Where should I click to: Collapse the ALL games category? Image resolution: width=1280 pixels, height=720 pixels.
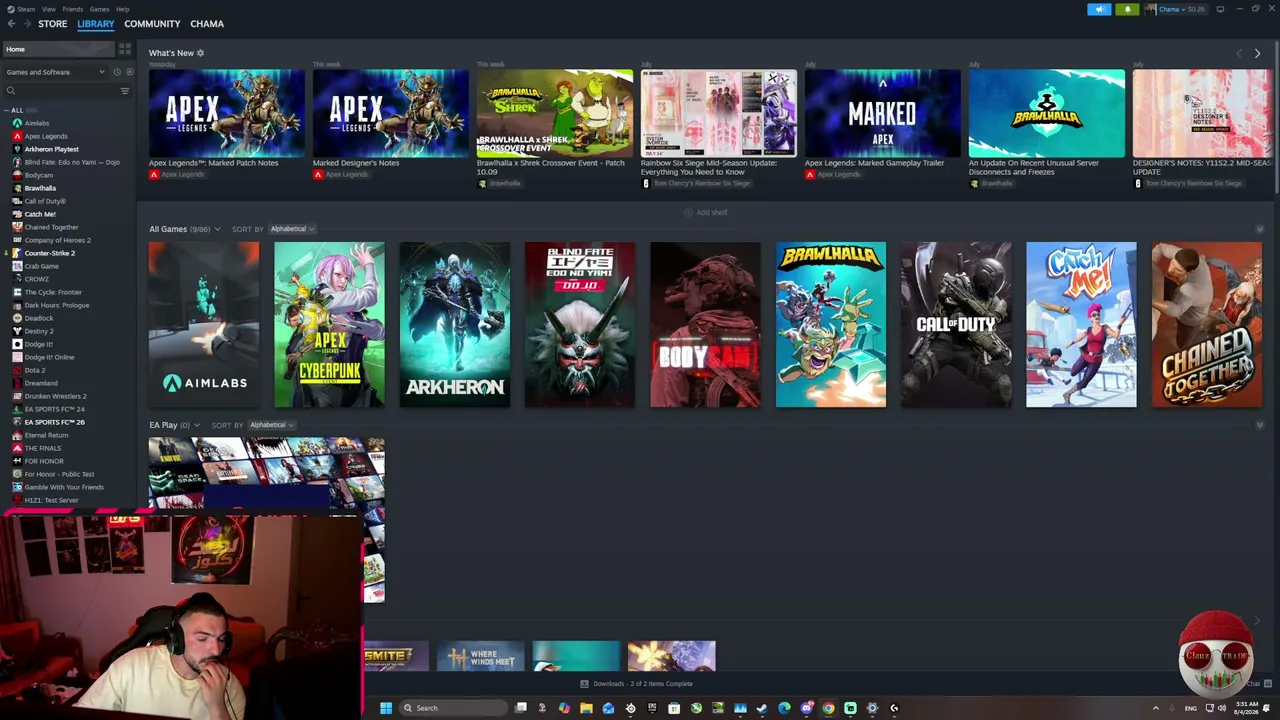pyautogui.click(x=7, y=110)
